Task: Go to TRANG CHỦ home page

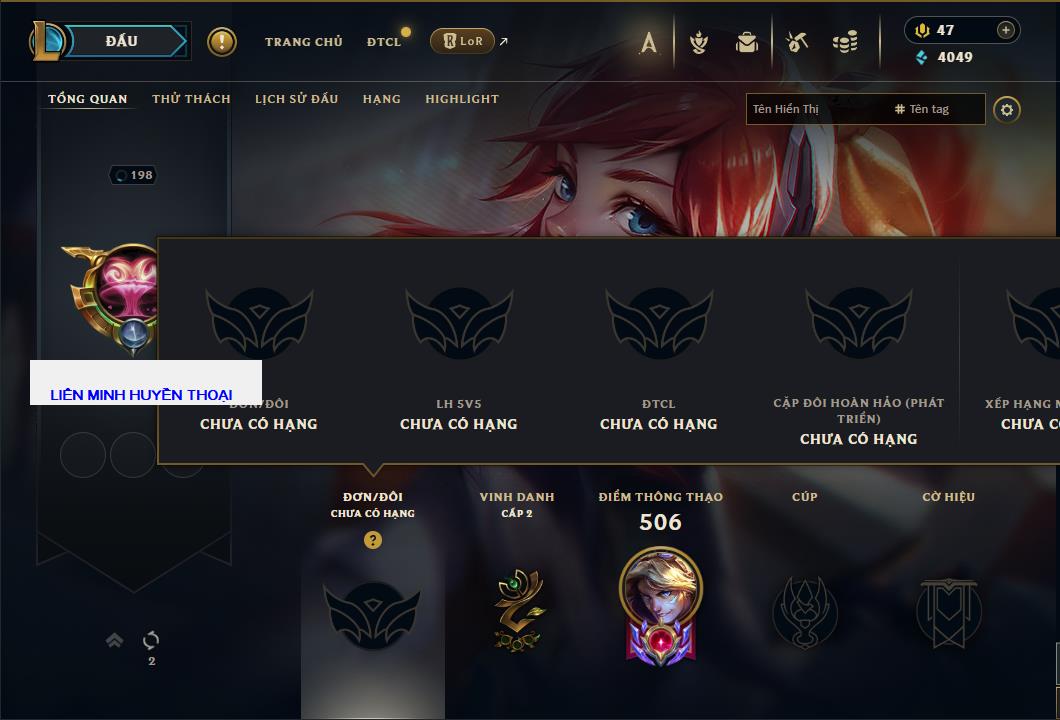Action: [304, 42]
